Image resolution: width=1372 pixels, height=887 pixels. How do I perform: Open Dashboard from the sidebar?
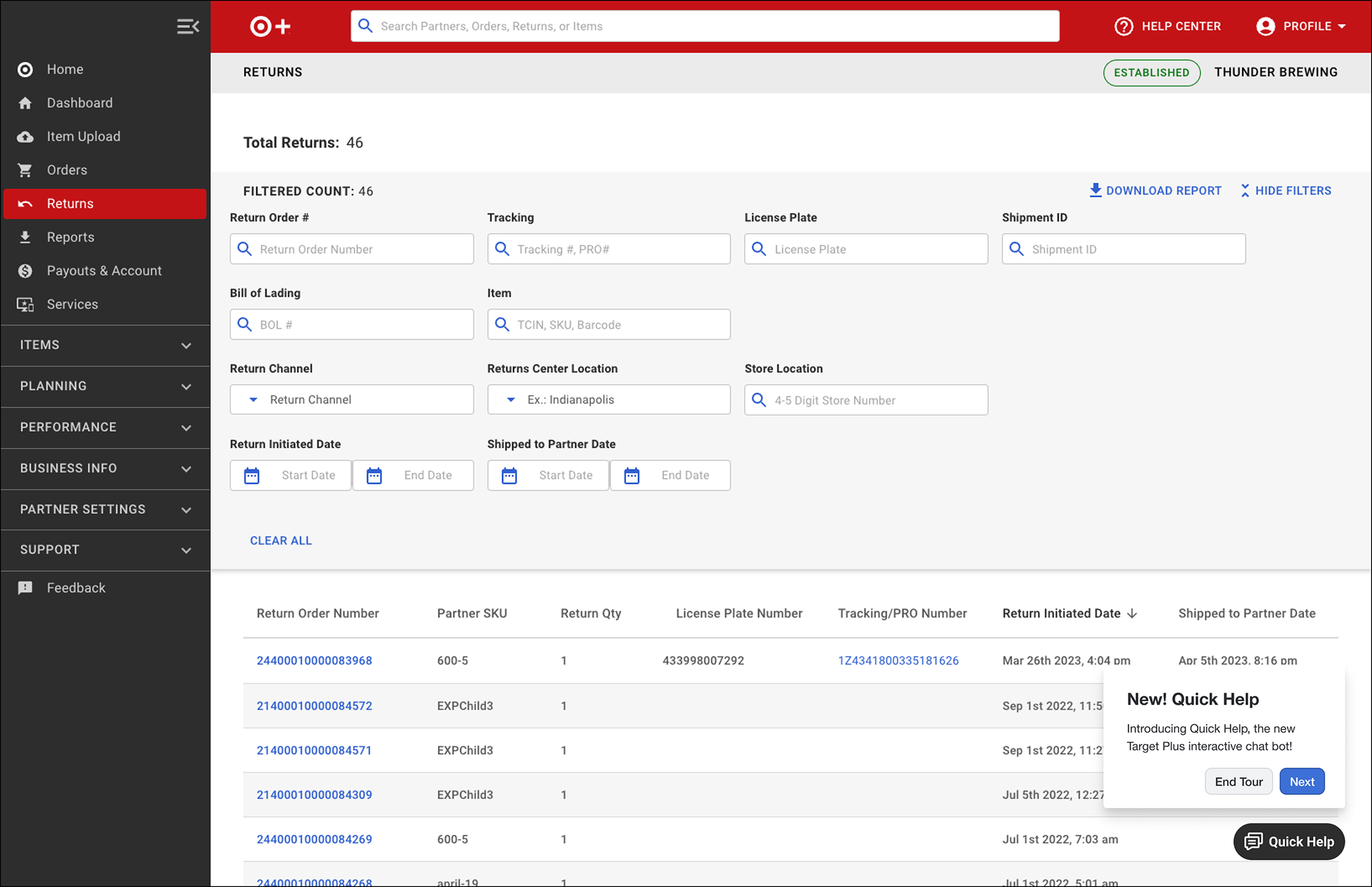(105, 103)
